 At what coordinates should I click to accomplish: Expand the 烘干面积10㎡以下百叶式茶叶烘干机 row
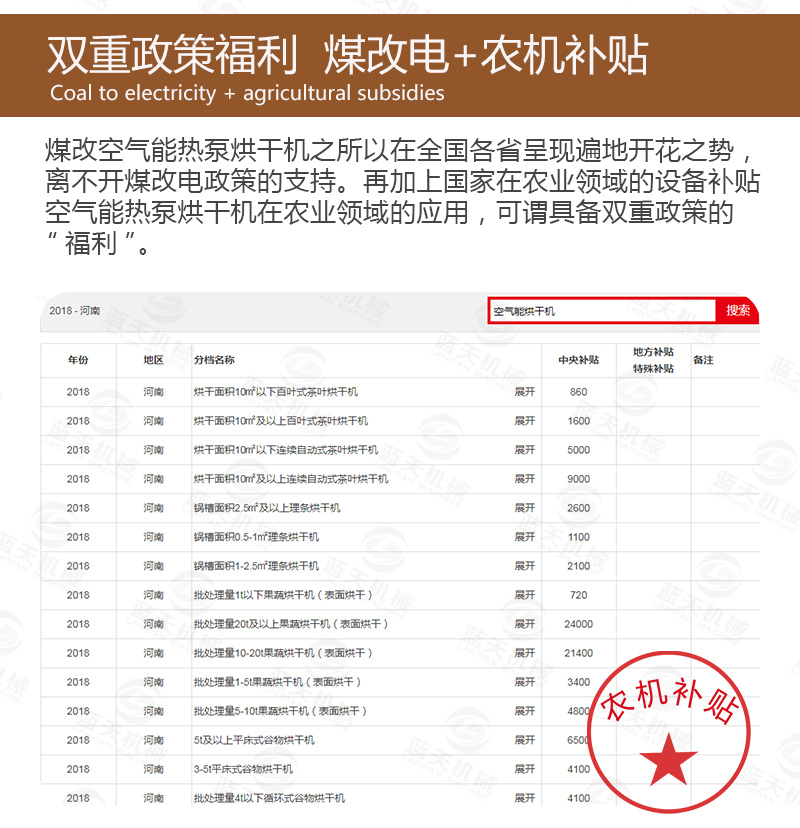click(x=523, y=393)
